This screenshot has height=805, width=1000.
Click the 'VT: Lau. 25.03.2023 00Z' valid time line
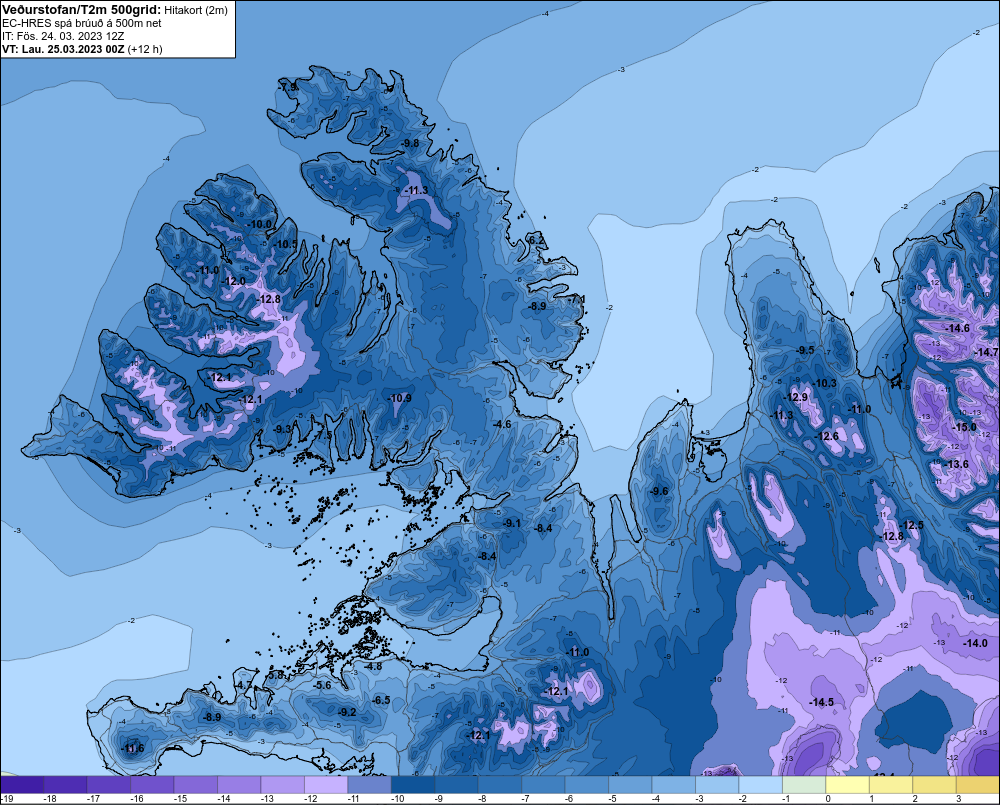(x=63, y=49)
